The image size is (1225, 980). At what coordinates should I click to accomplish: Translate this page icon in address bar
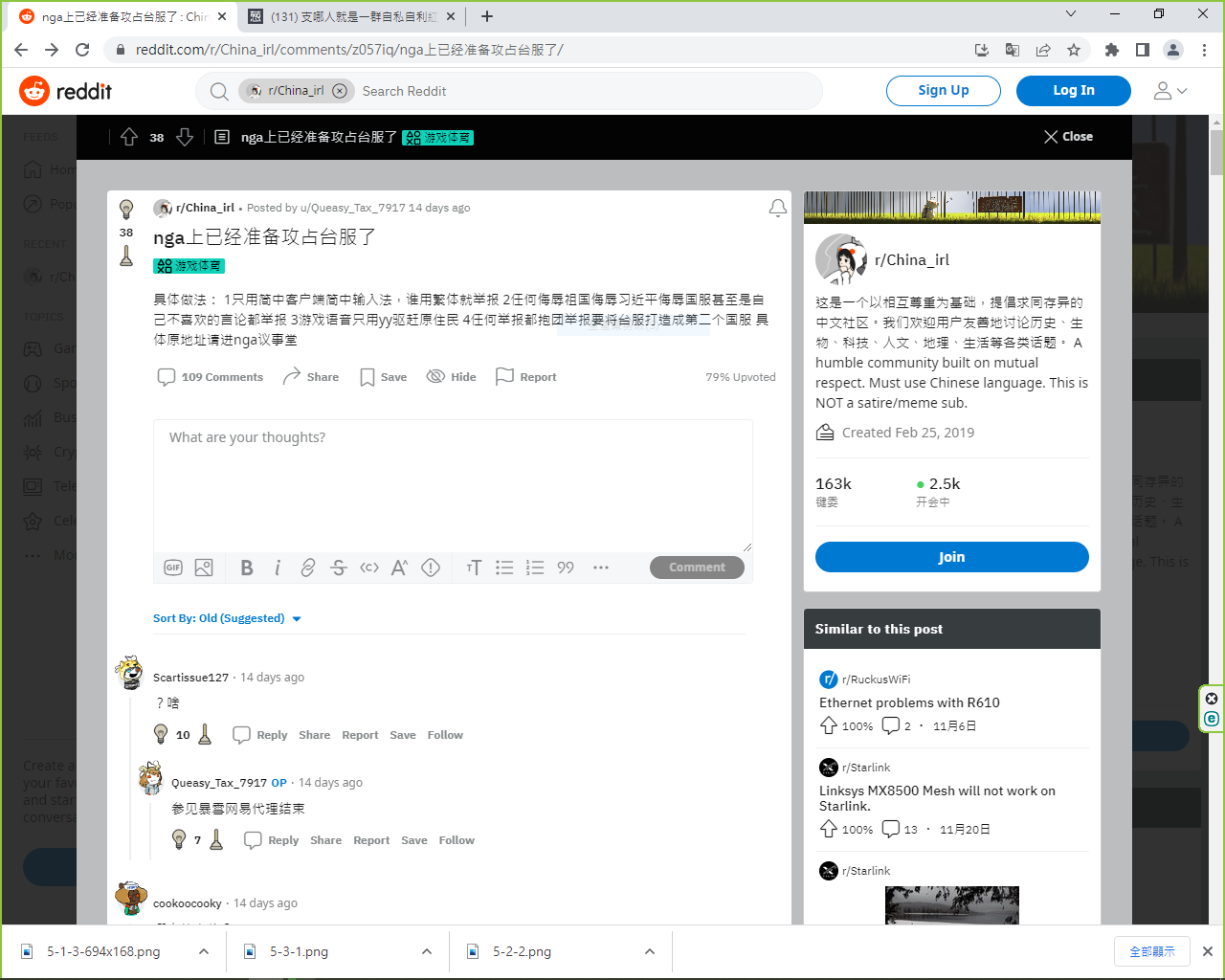click(x=1013, y=50)
